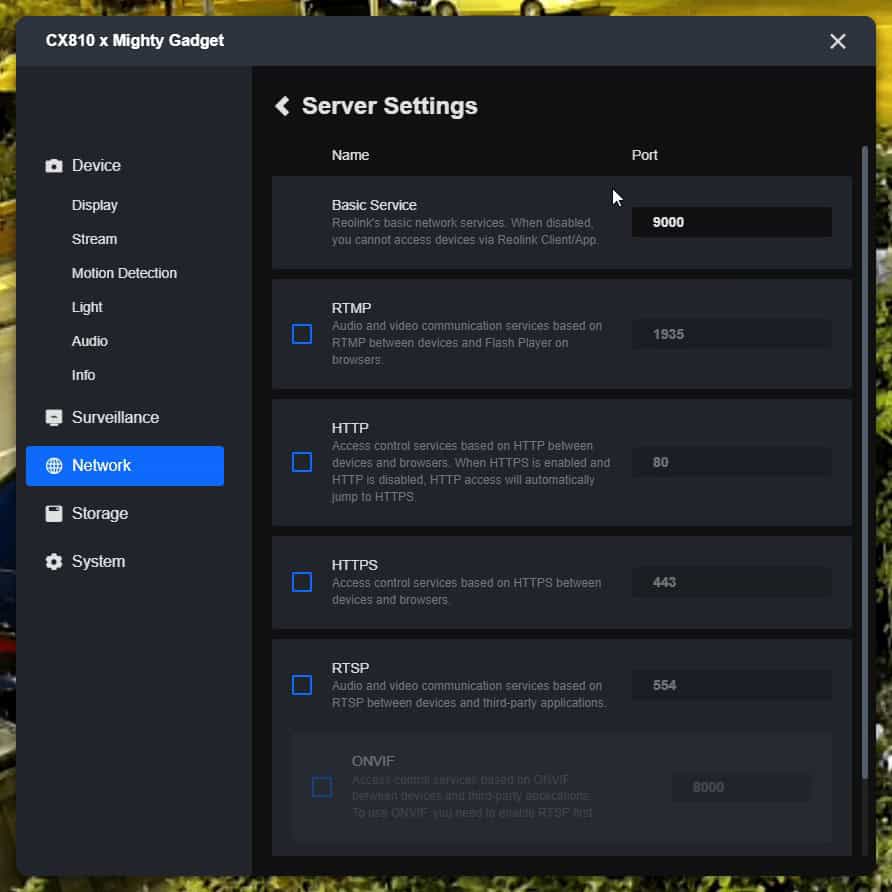Enable the HTTP service checkbox
The image size is (892, 892).
tap(302, 462)
